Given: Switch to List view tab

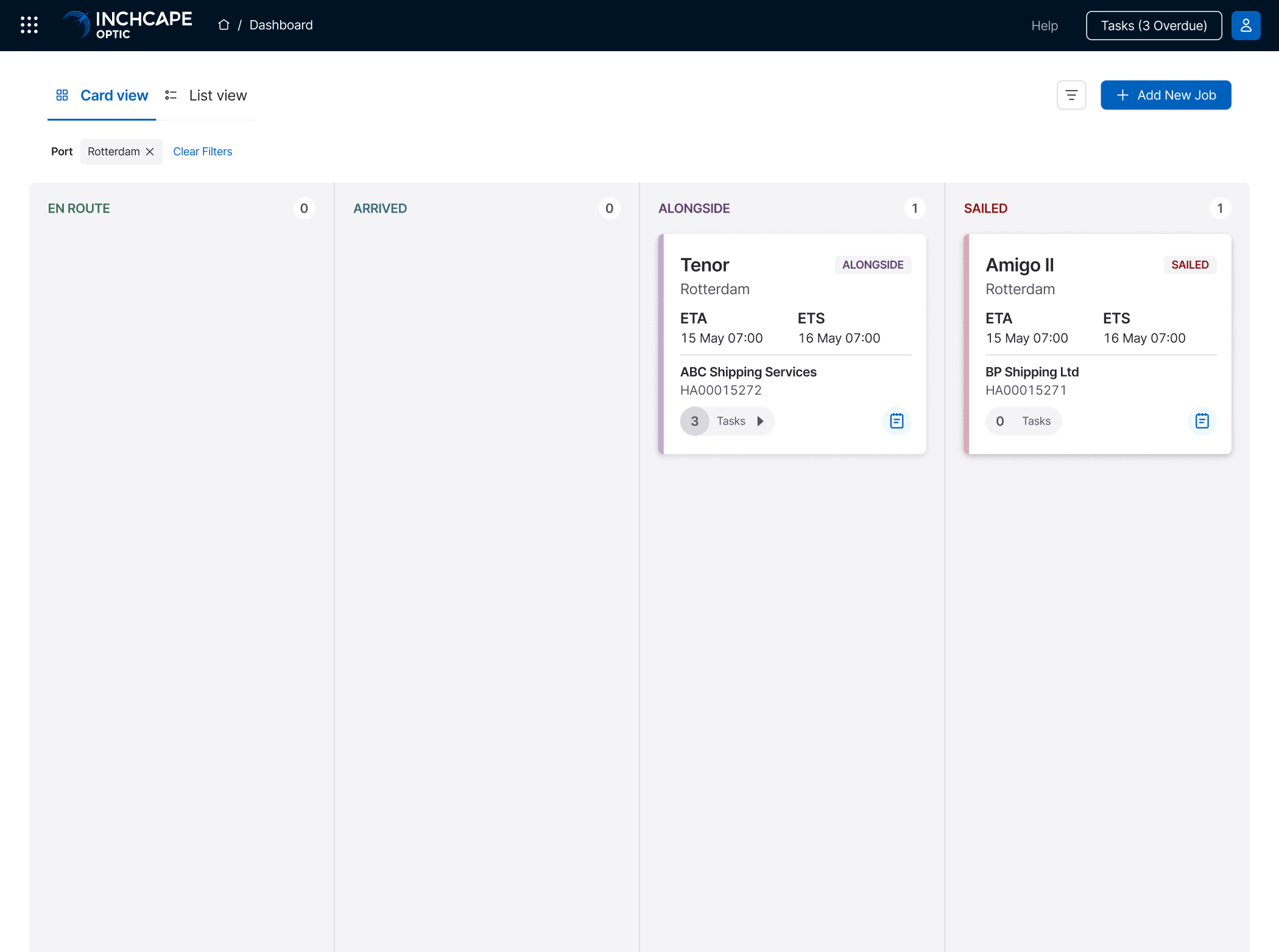Looking at the screenshot, I should (206, 96).
